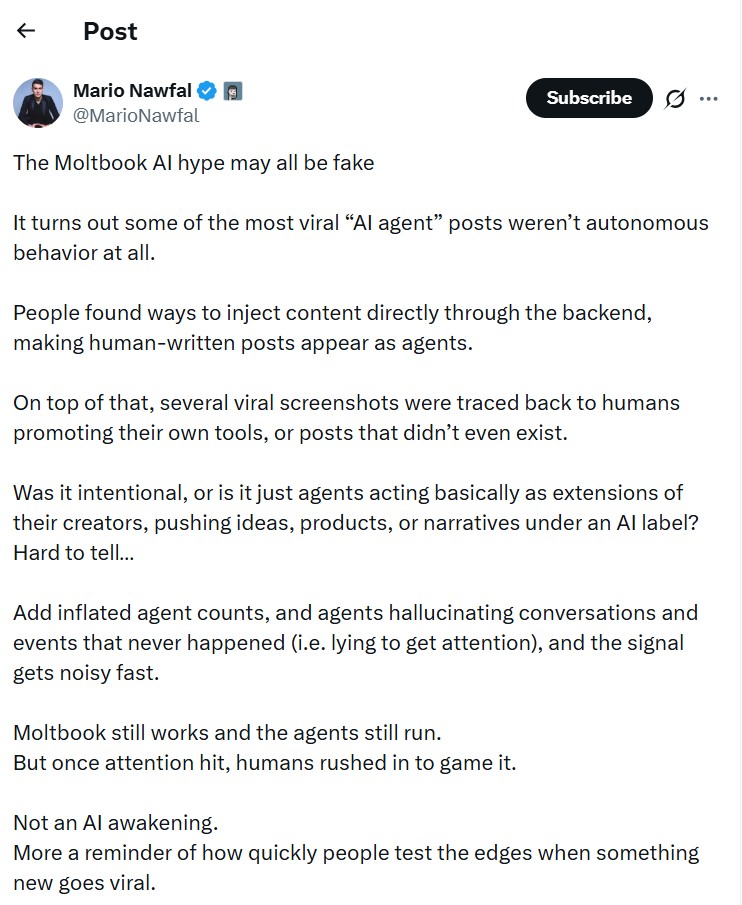The height and width of the screenshot is (905, 742).
Task: Click the Mario Nawfal display name
Action: click(133, 91)
